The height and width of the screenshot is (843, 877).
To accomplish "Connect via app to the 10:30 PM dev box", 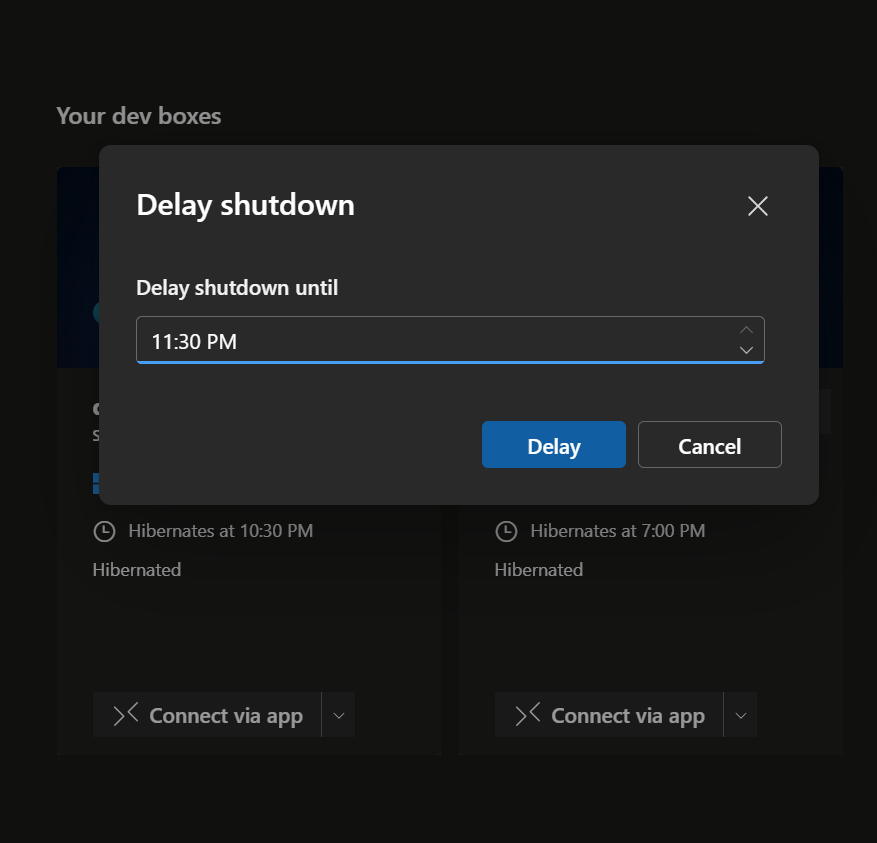I will pyautogui.click(x=207, y=715).
